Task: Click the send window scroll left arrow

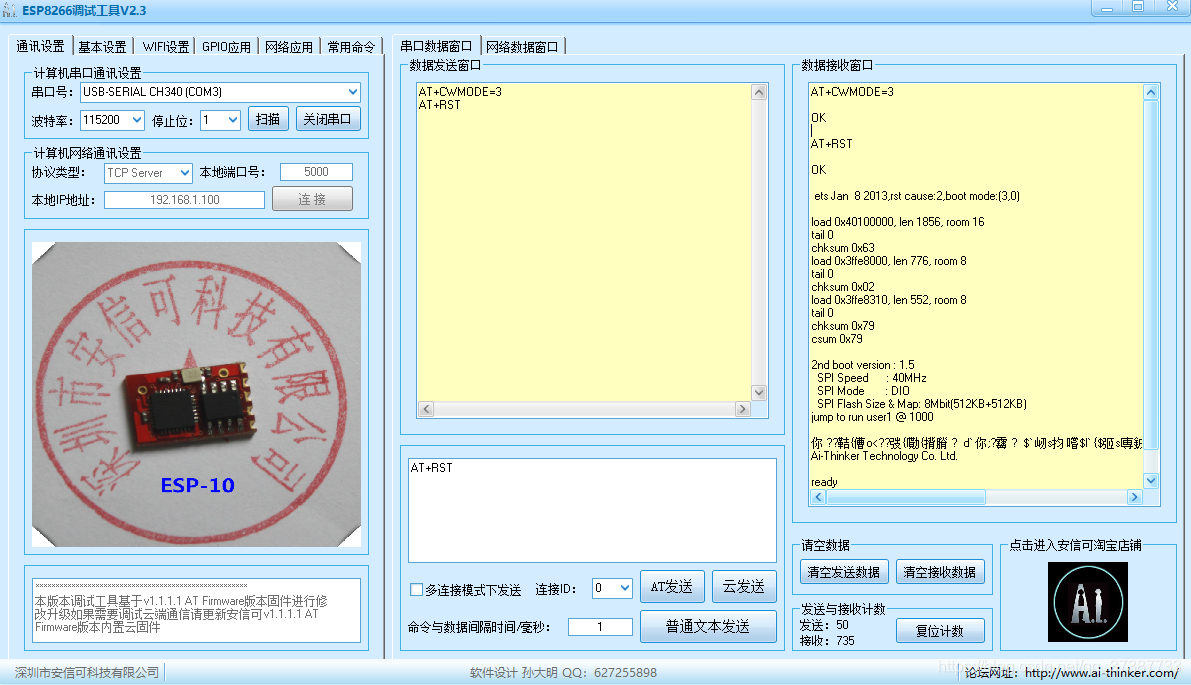Action: click(426, 409)
